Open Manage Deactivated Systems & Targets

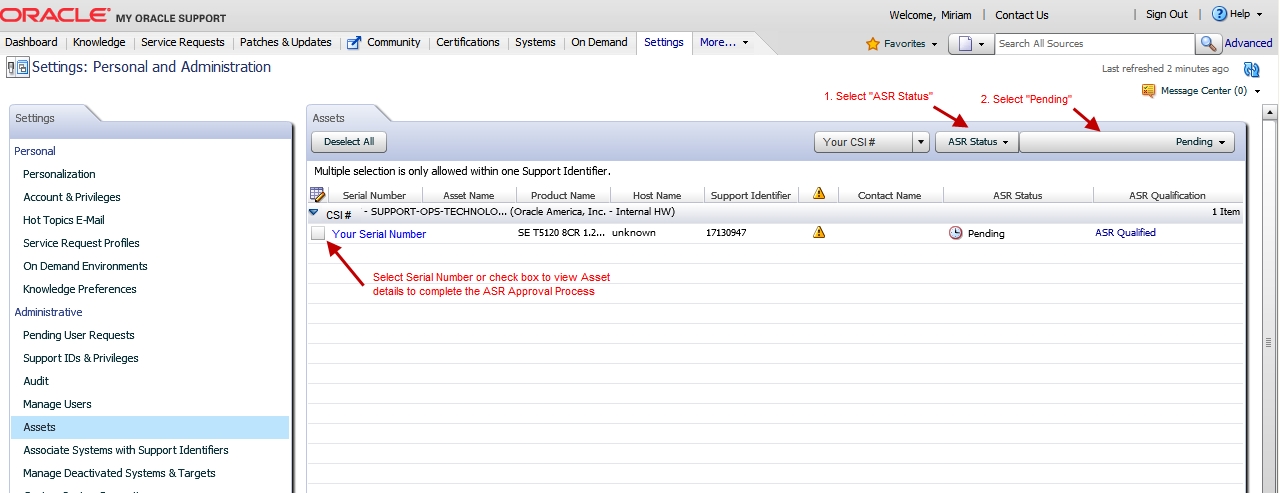click(x=119, y=473)
